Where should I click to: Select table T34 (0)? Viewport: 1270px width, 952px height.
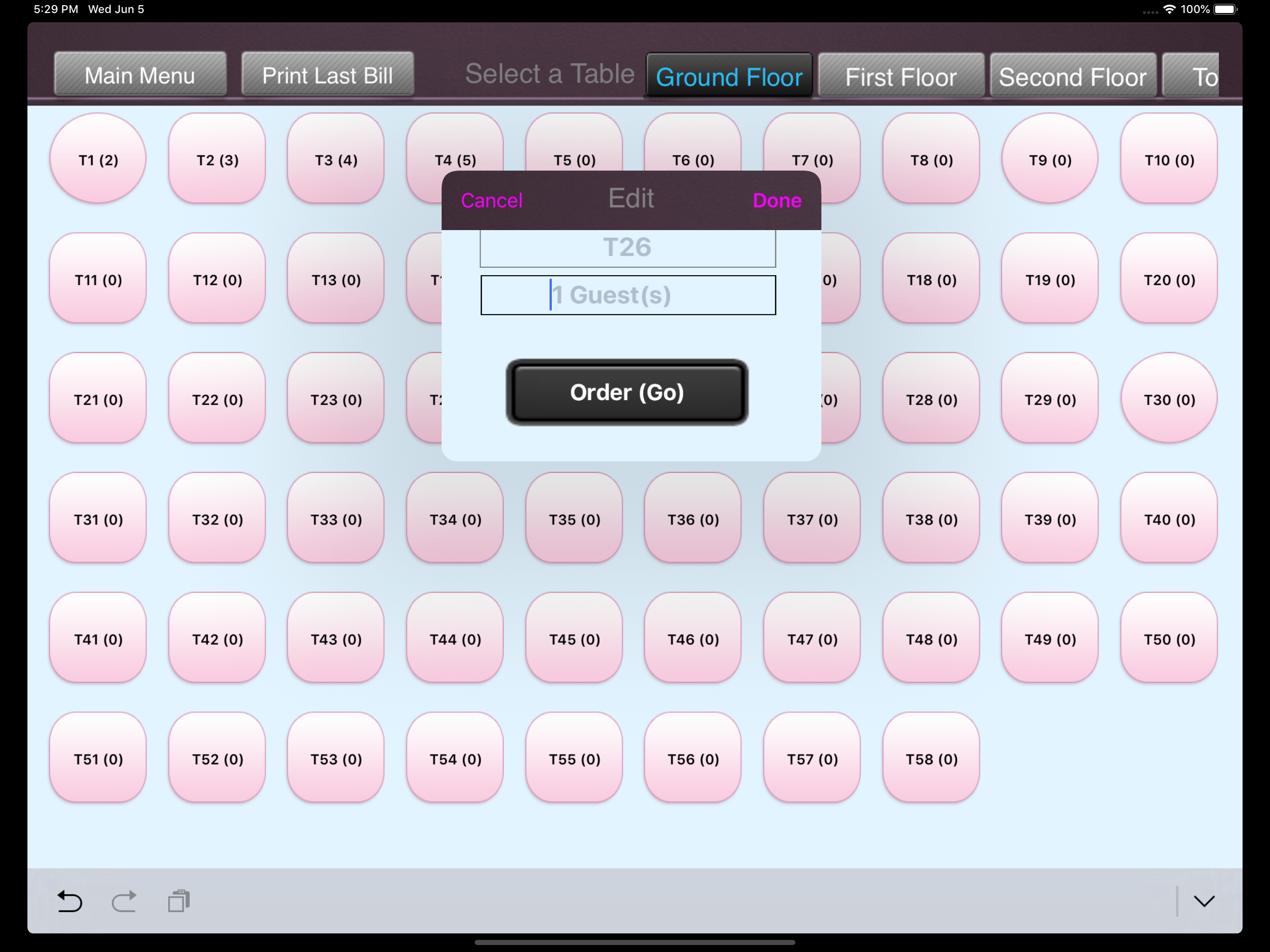coord(455,517)
